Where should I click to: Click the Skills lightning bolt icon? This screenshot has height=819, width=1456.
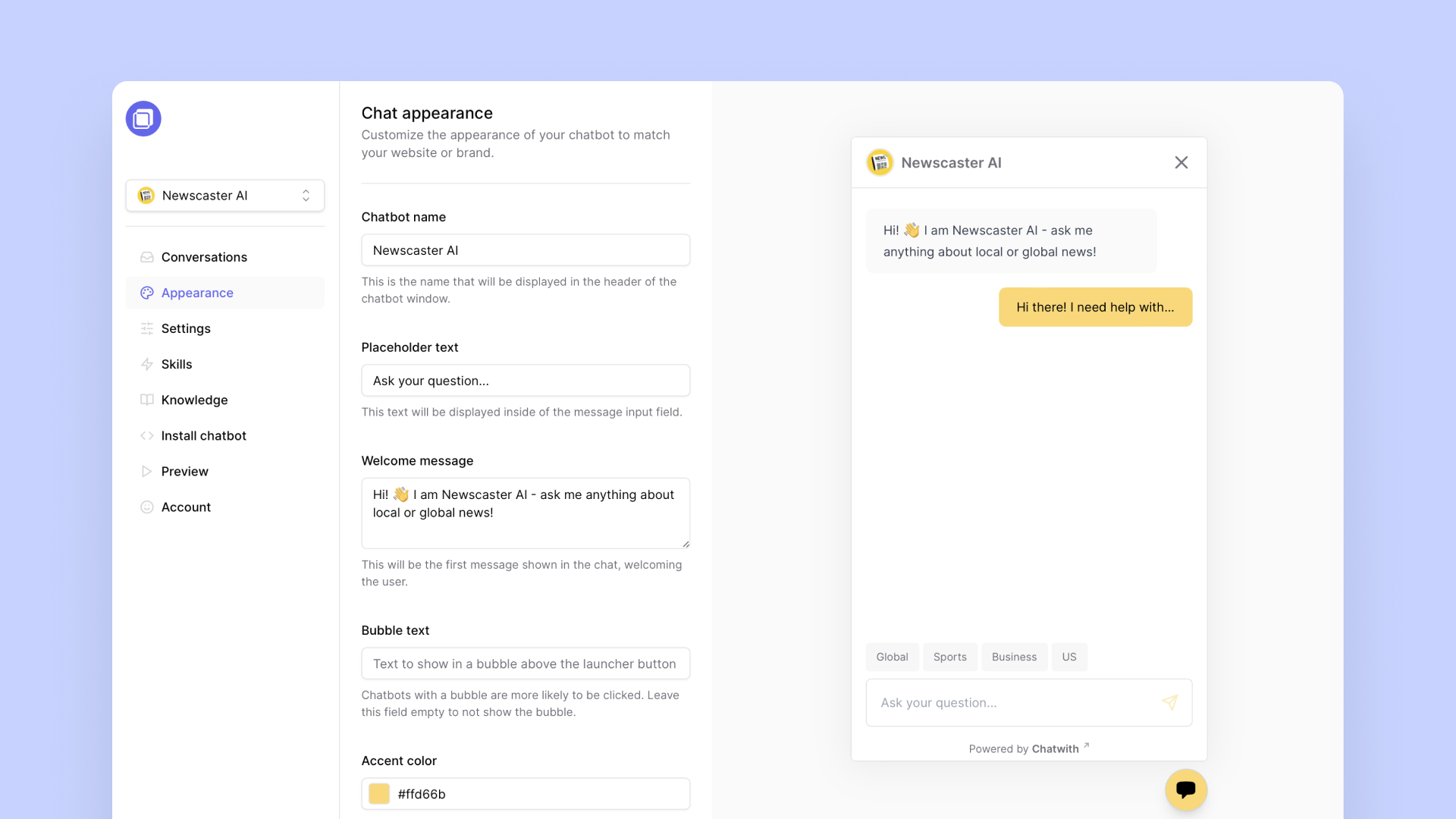(x=147, y=364)
